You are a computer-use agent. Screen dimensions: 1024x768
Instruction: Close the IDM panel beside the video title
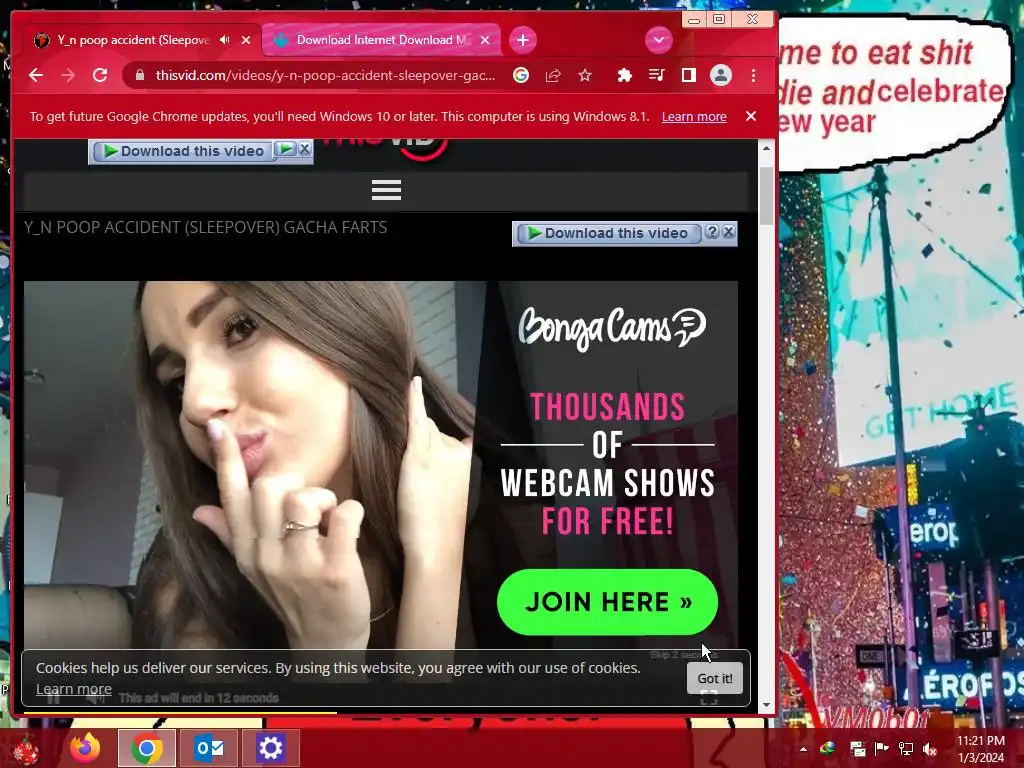[729, 231]
